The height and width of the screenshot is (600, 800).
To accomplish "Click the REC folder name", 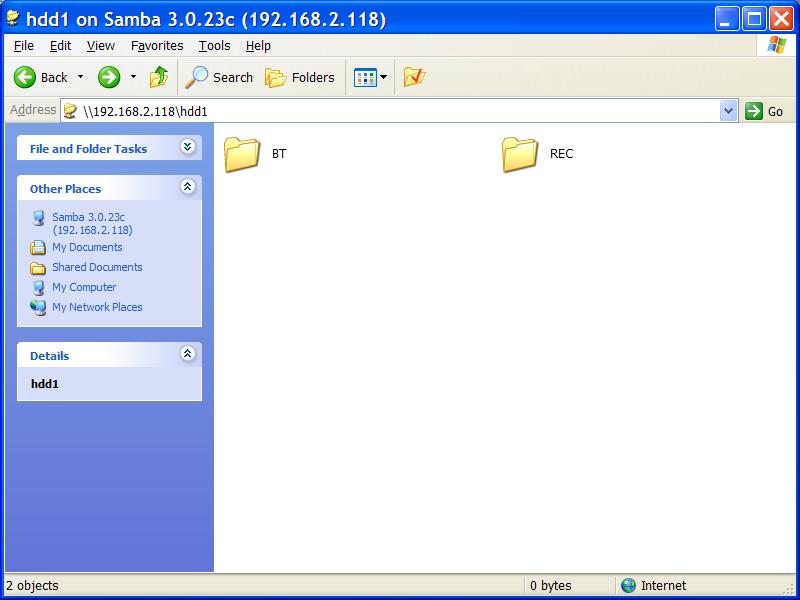I will point(561,154).
